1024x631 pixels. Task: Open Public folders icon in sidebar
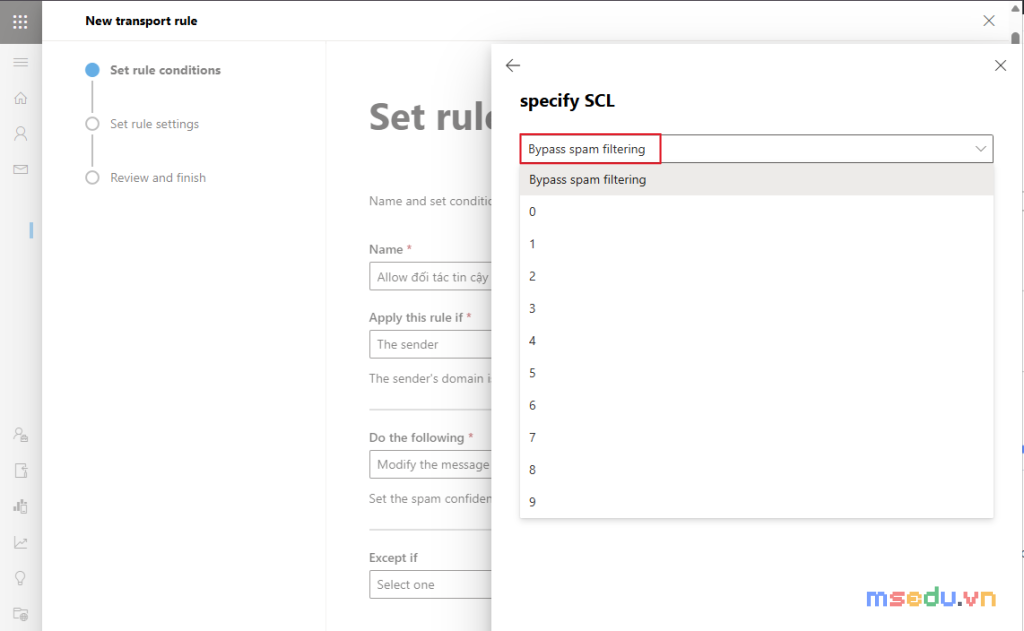click(x=20, y=614)
